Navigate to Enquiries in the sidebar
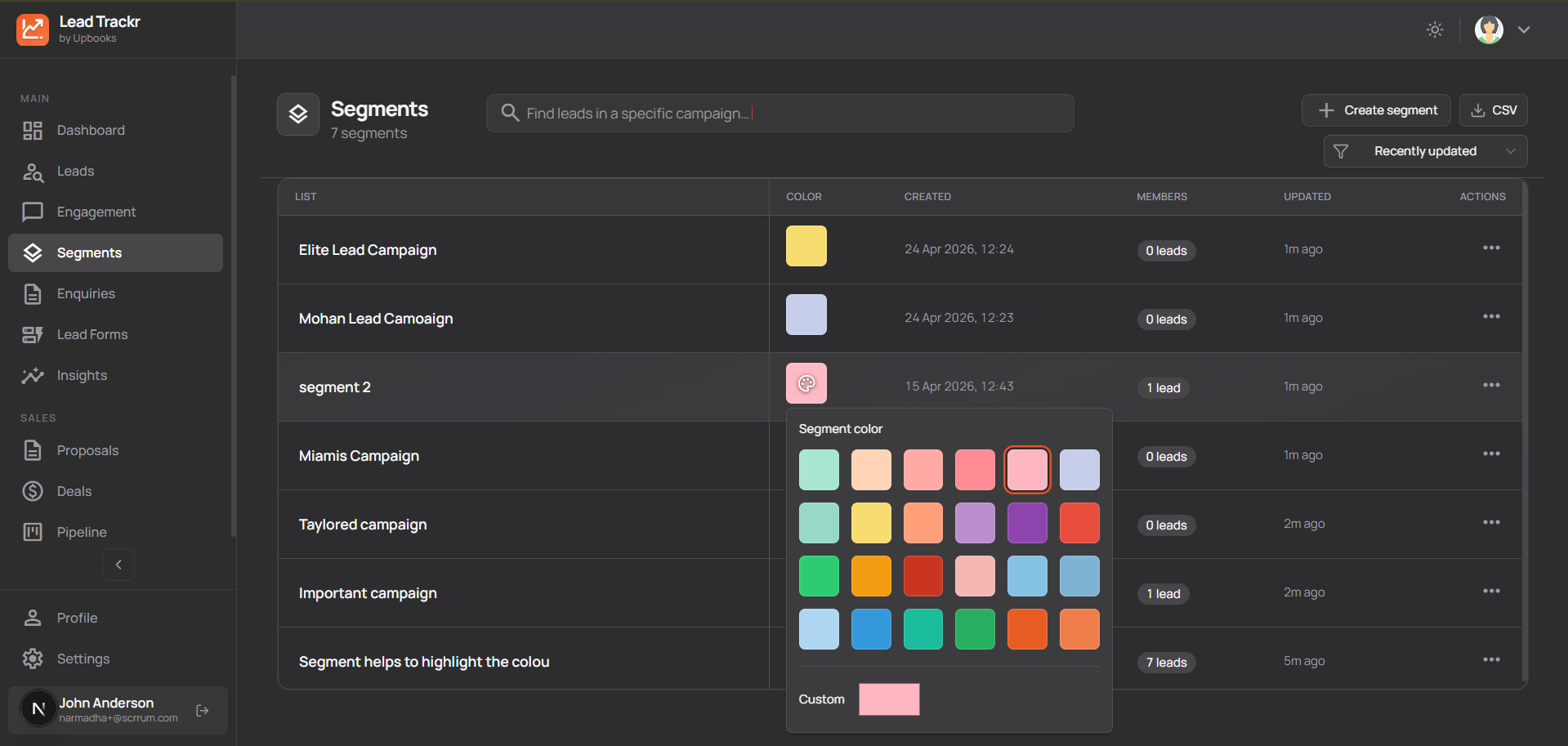1568x746 pixels. [x=86, y=293]
